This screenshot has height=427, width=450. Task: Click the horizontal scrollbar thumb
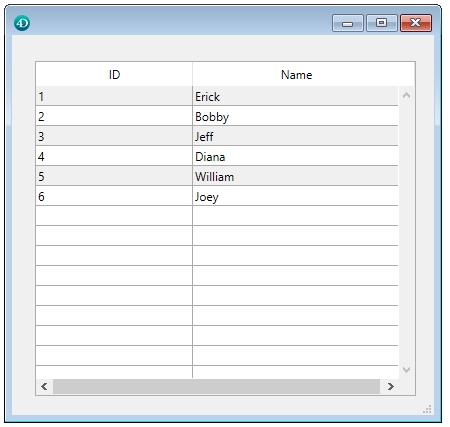pyautogui.click(x=216, y=386)
